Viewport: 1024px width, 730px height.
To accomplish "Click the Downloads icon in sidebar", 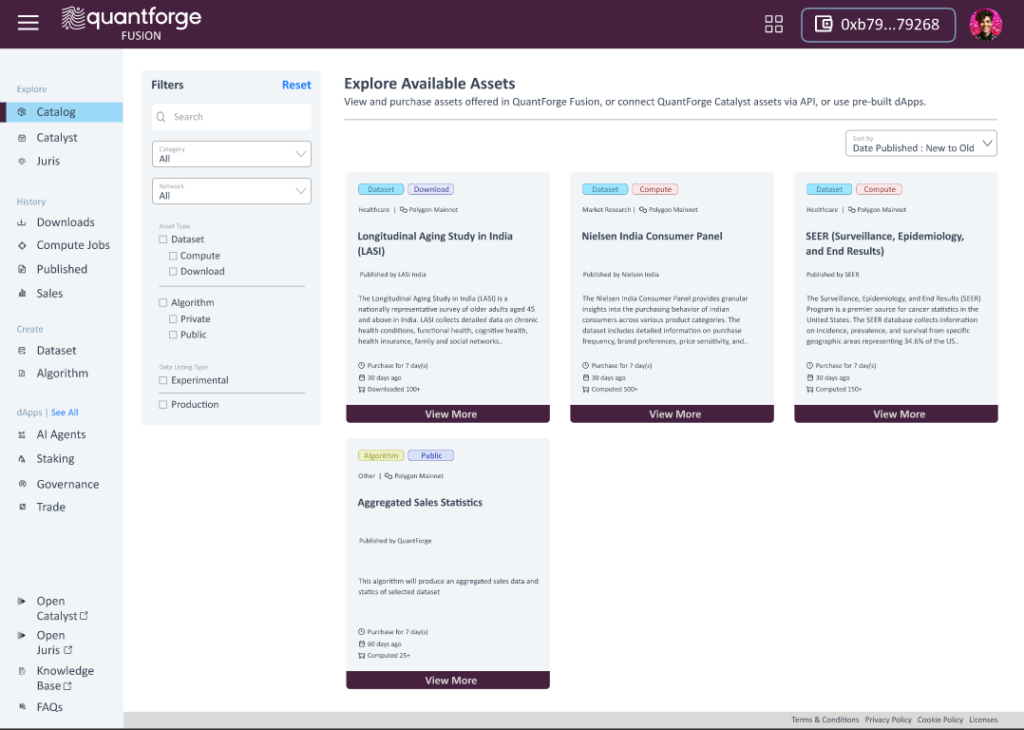I will 22,222.
